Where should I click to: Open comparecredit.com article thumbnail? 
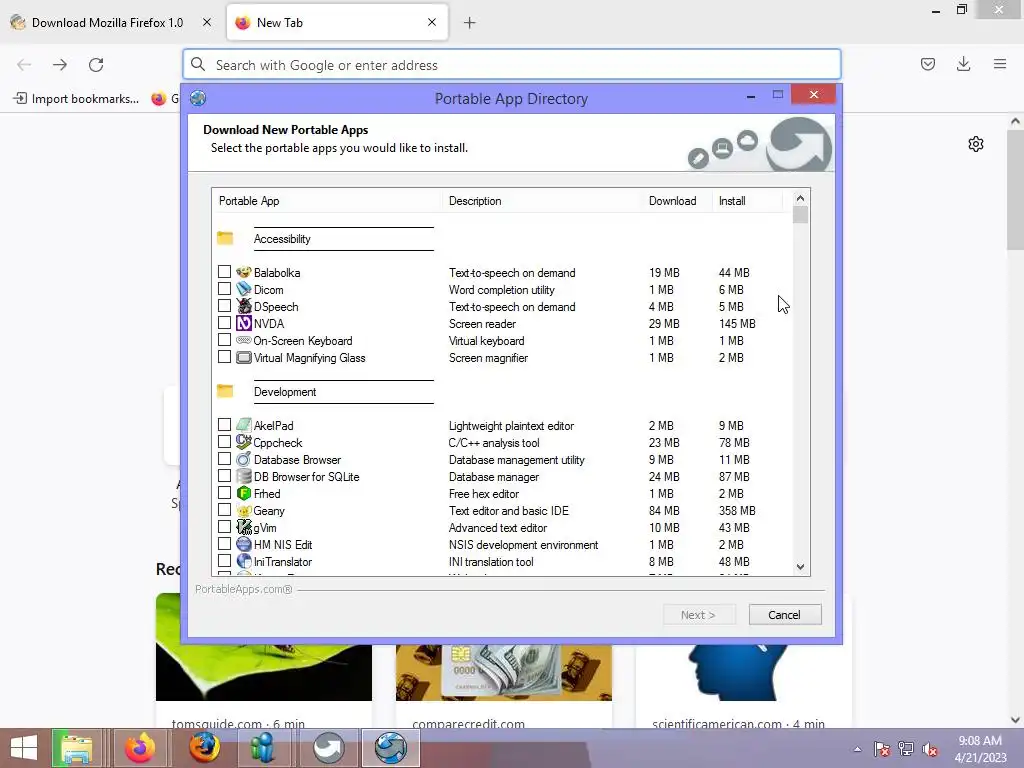(x=504, y=672)
